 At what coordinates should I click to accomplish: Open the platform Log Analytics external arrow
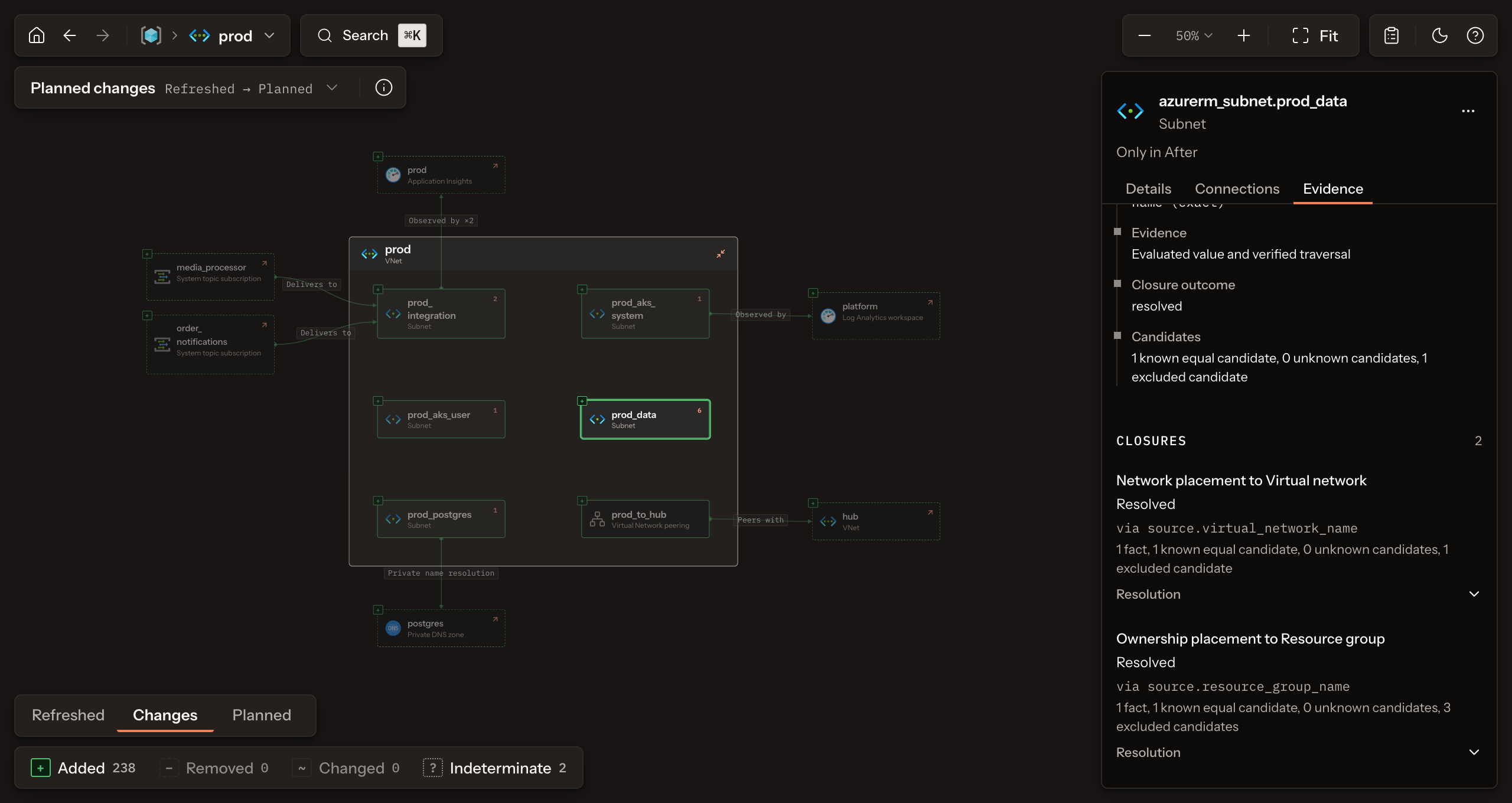click(x=930, y=302)
